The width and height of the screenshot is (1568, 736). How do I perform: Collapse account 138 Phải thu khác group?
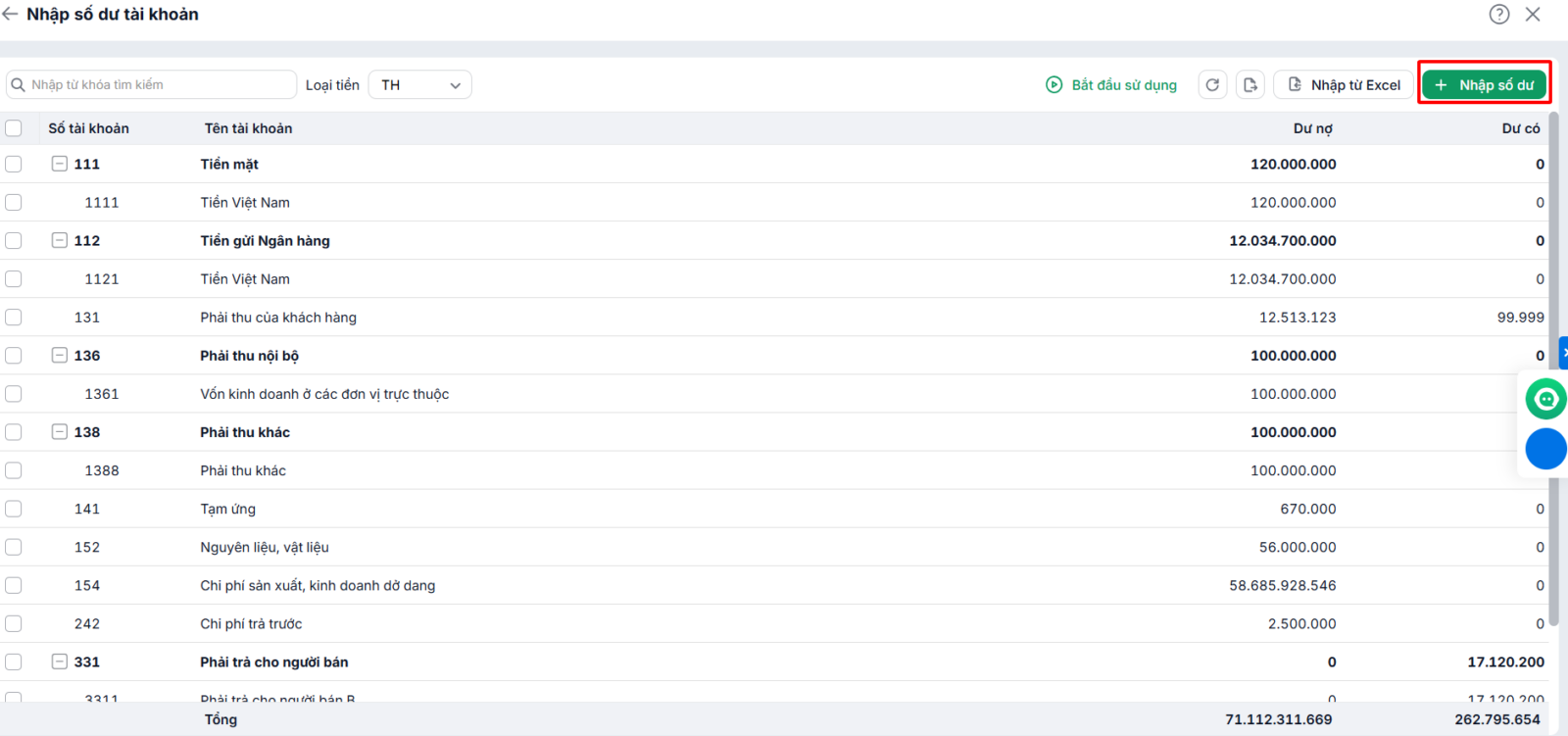(x=60, y=431)
